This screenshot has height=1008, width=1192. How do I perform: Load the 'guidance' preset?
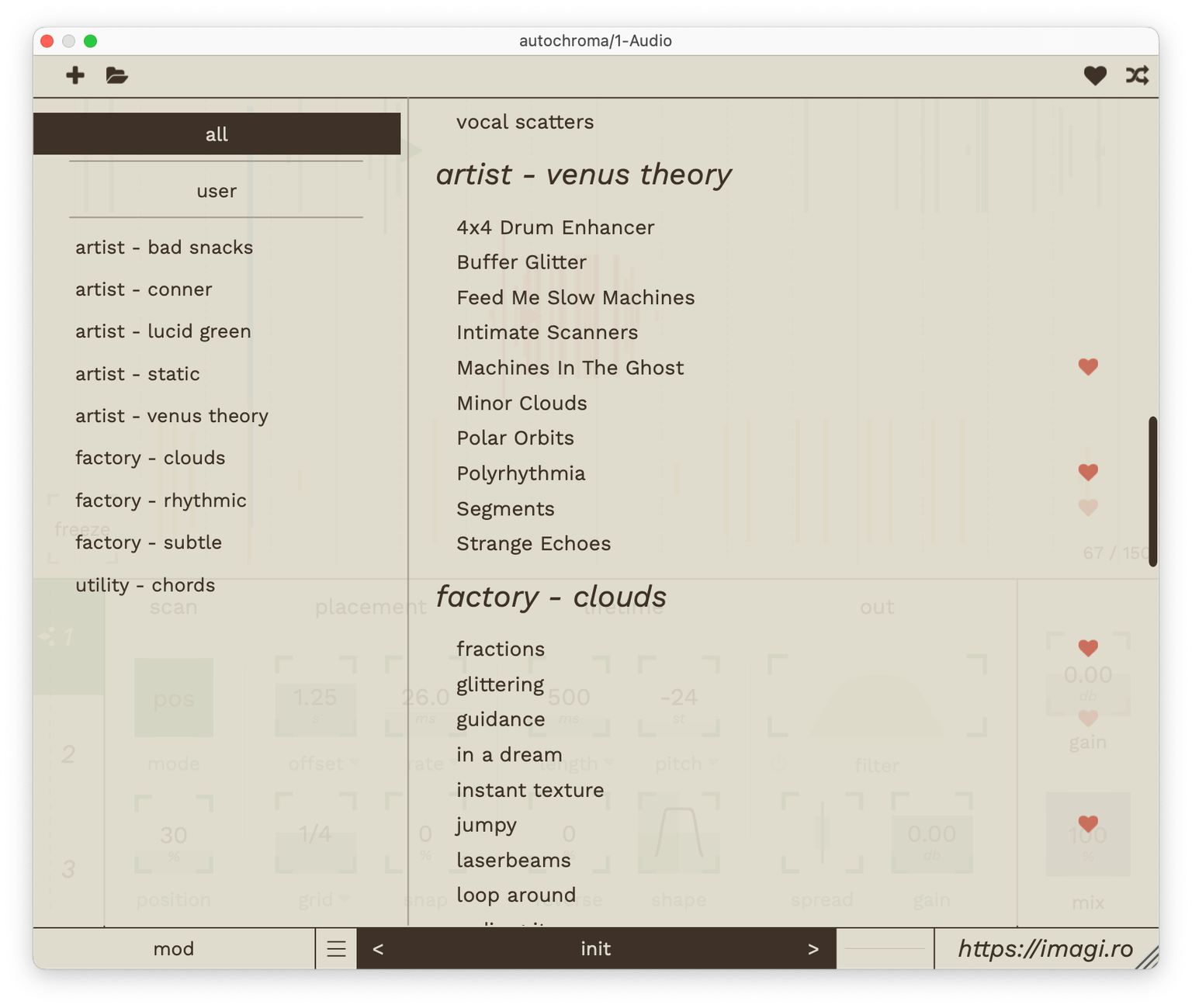tap(501, 719)
